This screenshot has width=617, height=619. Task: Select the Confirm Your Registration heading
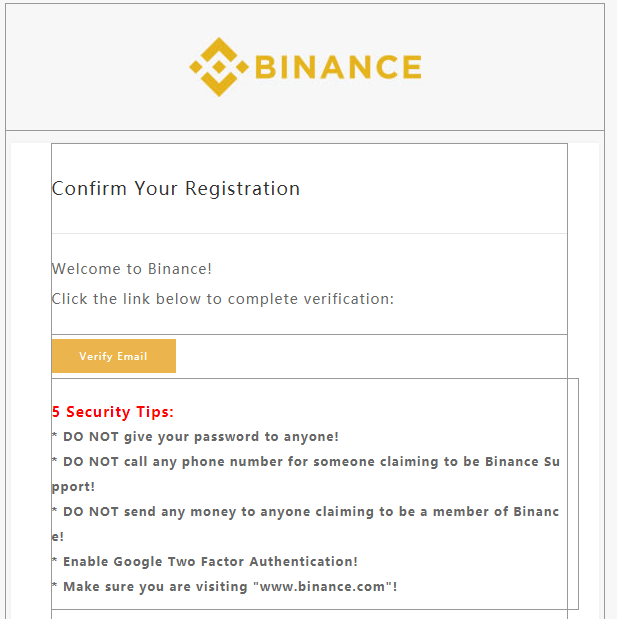click(176, 188)
